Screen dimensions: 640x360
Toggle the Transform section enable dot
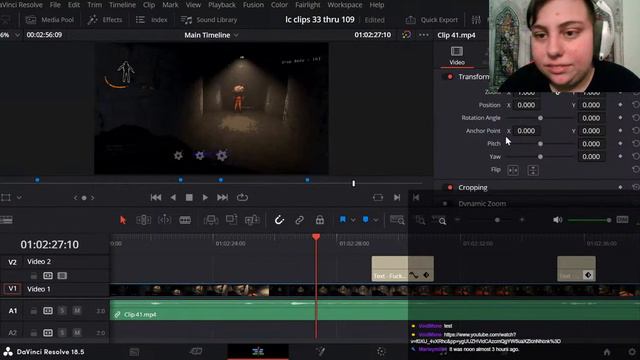(450, 77)
